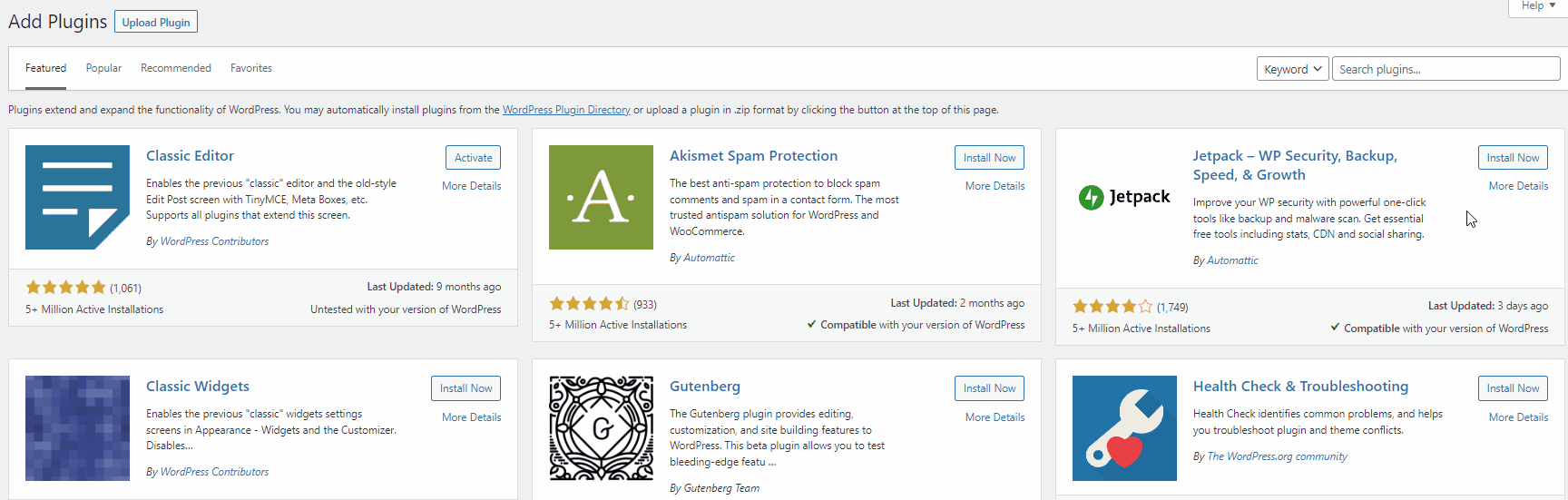The height and width of the screenshot is (500, 1568).
Task: Open Automattic author link under Akismet
Action: [x=709, y=258]
